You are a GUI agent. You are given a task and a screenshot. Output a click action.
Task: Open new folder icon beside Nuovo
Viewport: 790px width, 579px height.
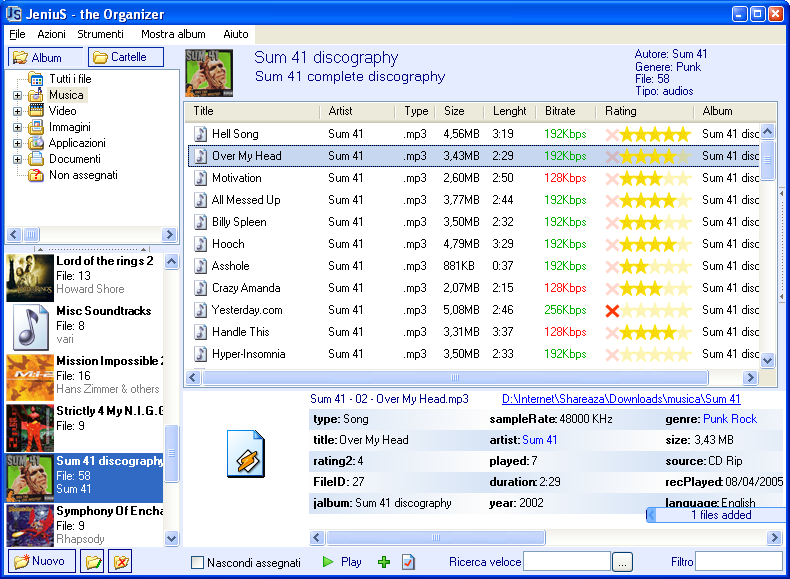[92, 561]
